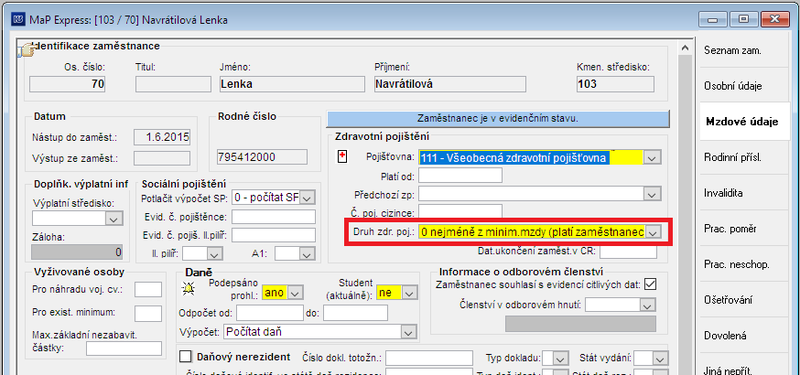The image size is (800, 375).
Task: Click the Odpočet od field
Action: coord(270,313)
